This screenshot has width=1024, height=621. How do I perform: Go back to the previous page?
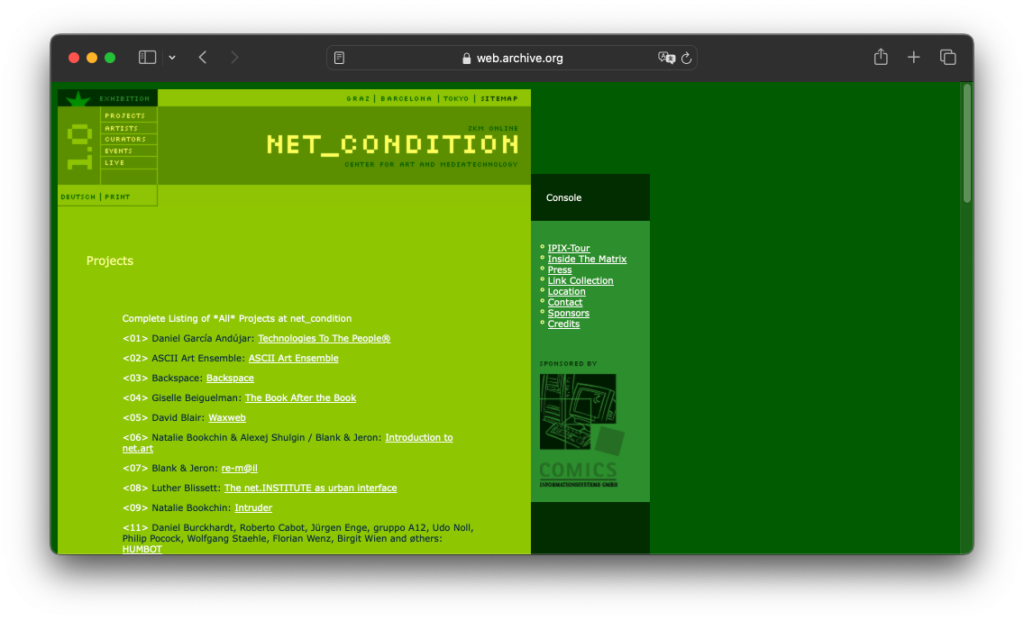[x=203, y=58]
